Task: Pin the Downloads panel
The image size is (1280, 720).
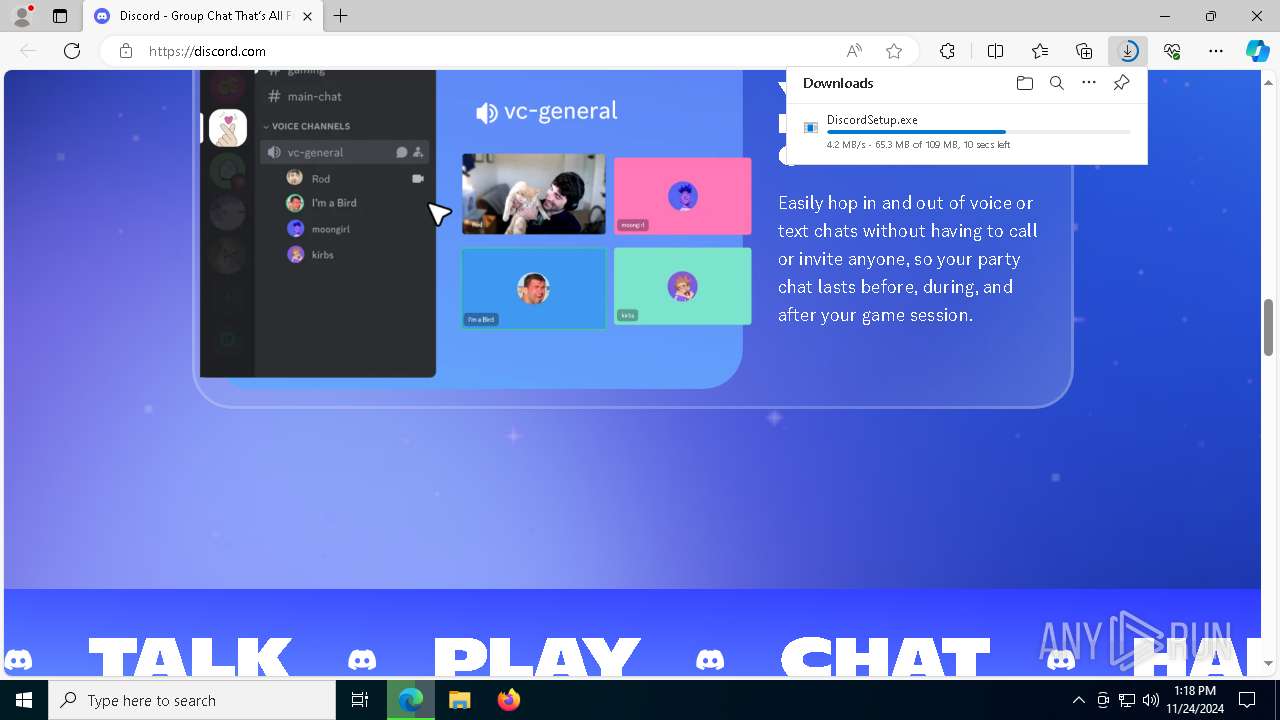Action: pyautogui.click(x=1121, y=83)
